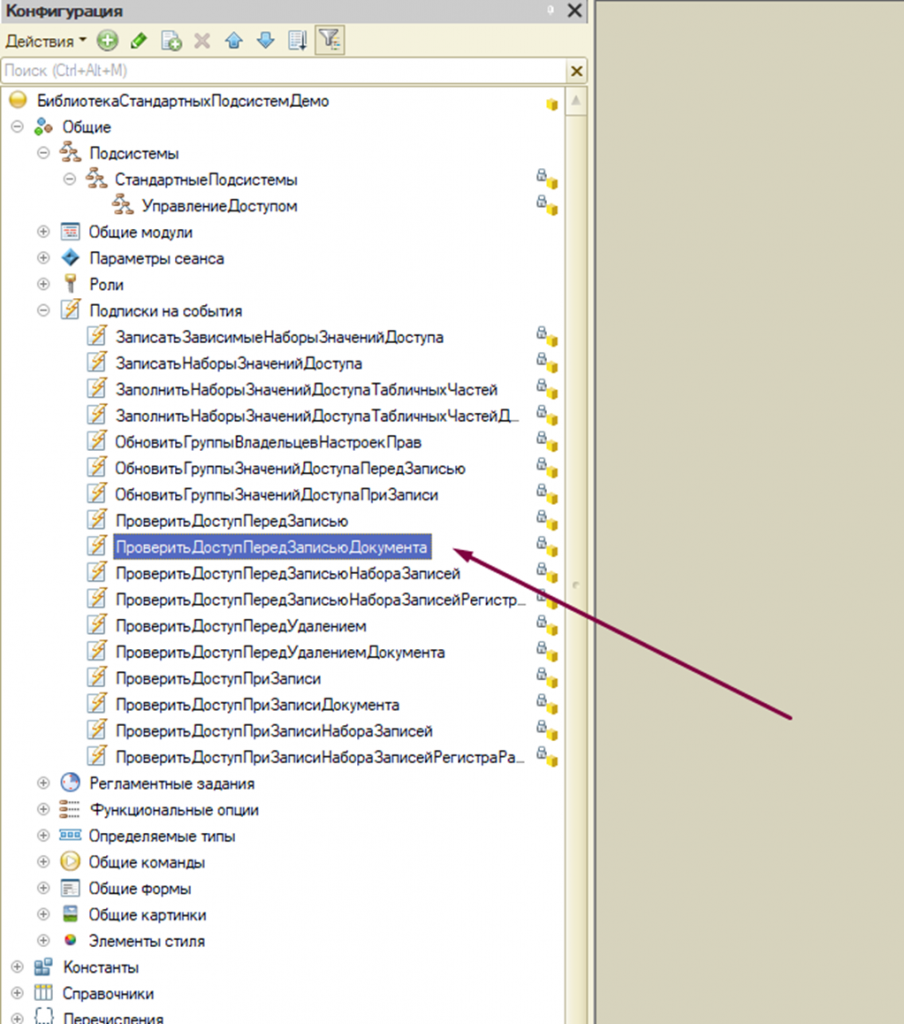Click the Параметры сеанса diamond icon
Screen dimensions: 904x1024
pyautogui.click(x=71, y=258)
